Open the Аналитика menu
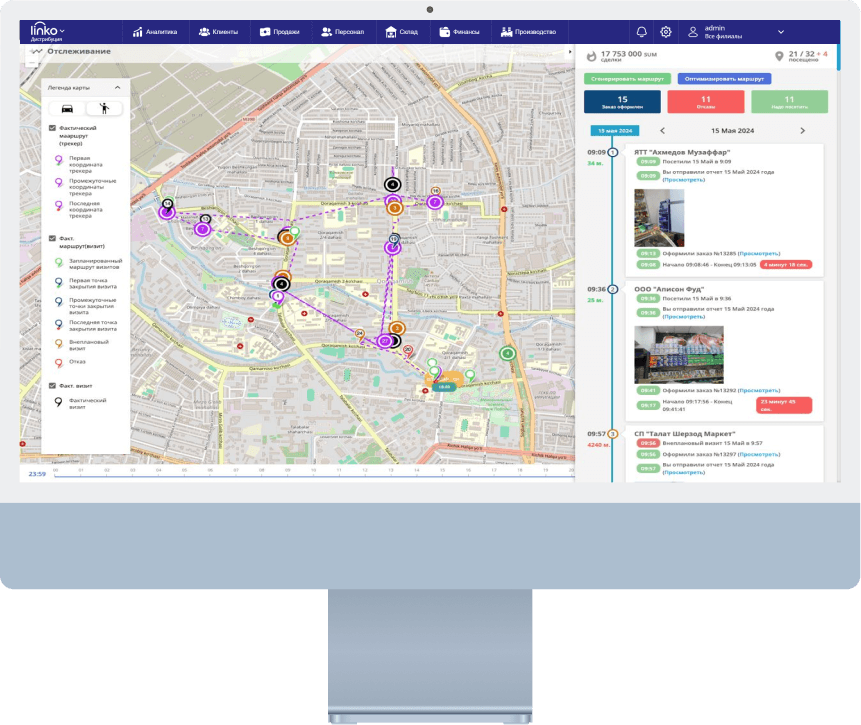Viewport: 861px width, 725px height. [155, 32]
